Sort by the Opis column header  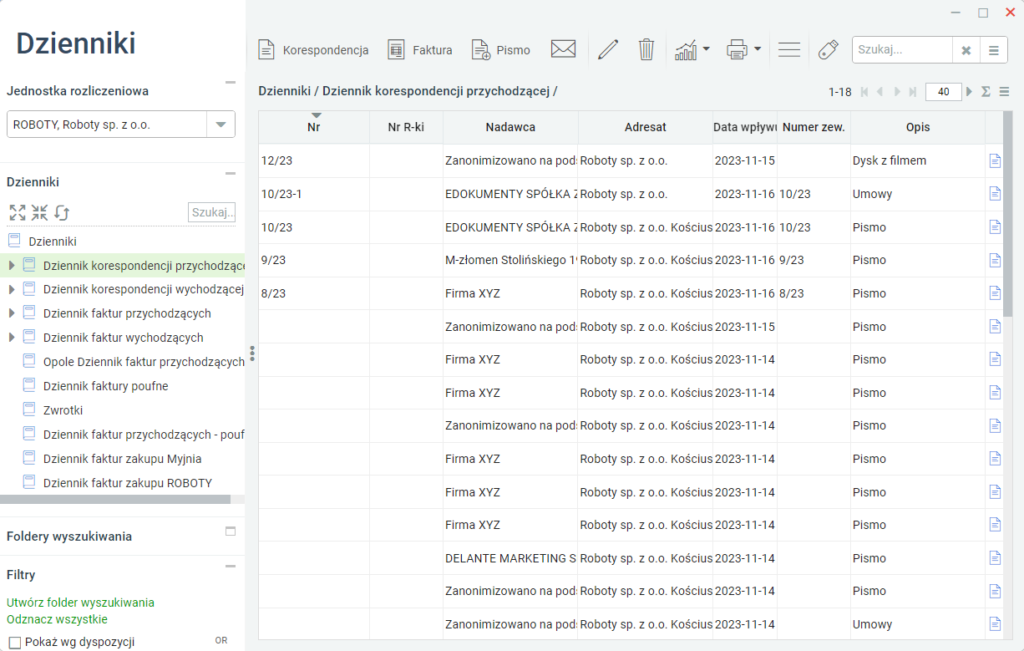(x=918, y=127)
